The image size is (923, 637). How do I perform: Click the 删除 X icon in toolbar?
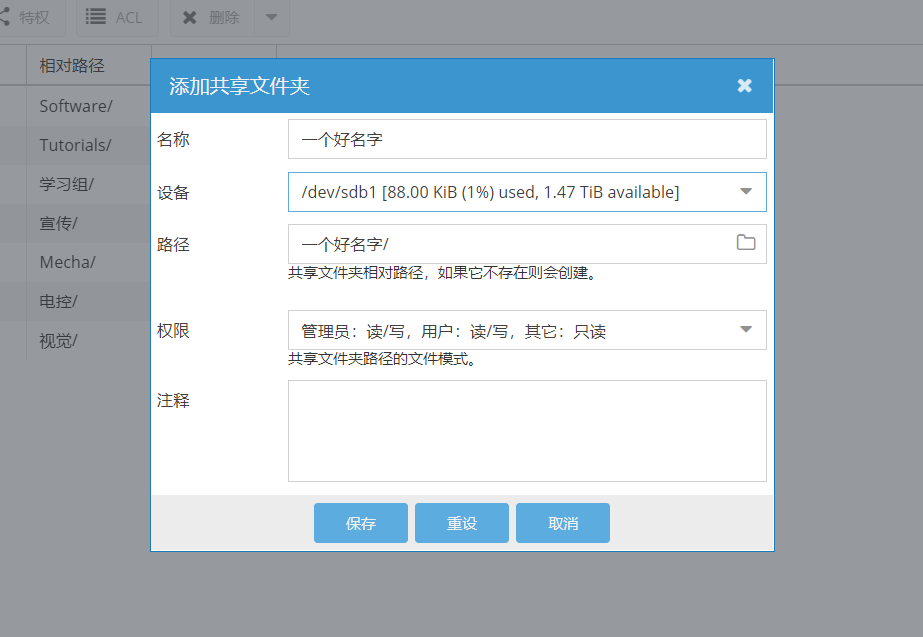tap(190, 17)
